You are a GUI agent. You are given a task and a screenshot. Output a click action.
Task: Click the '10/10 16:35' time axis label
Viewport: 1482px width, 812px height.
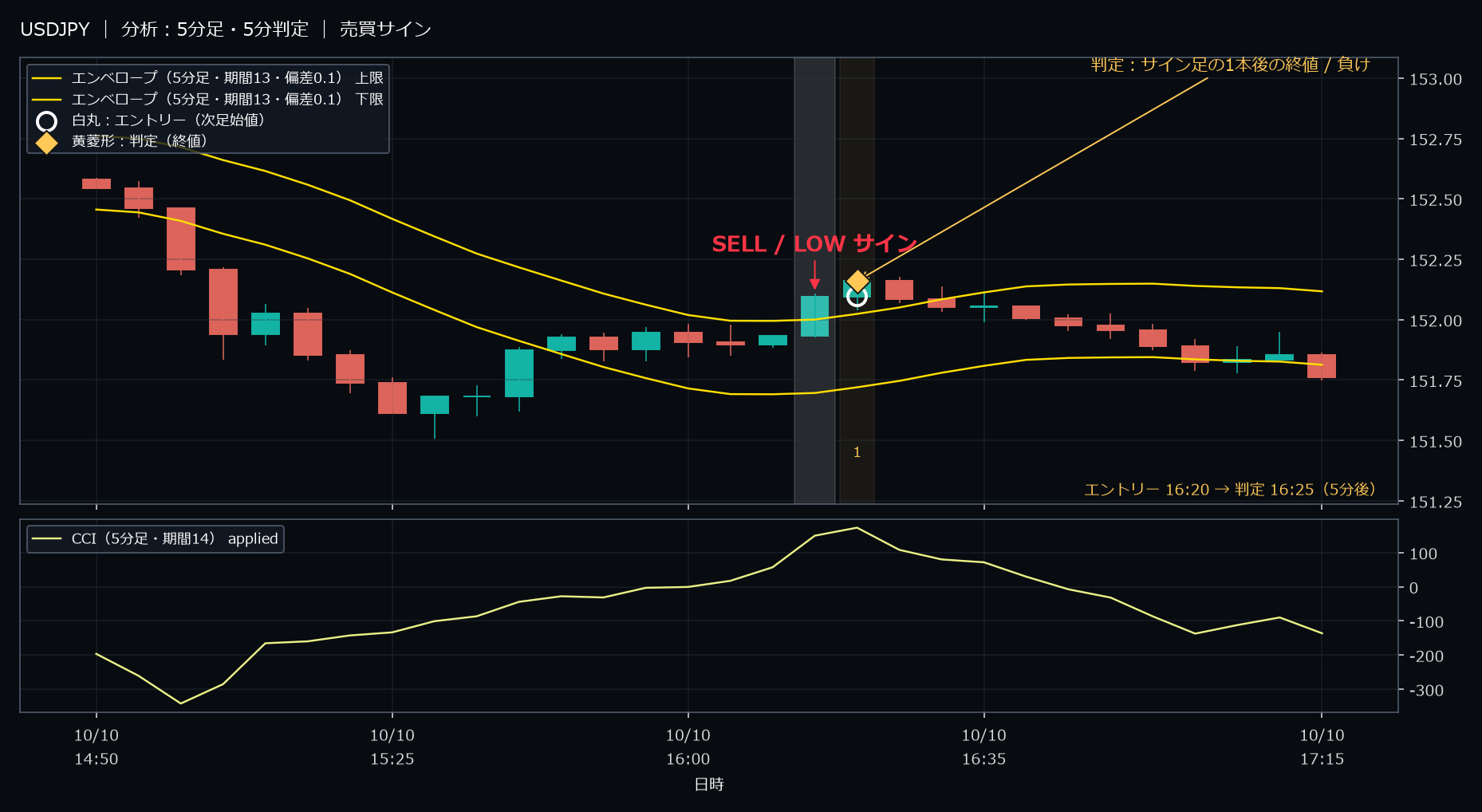pyautogui.click(x=984, y=747)
